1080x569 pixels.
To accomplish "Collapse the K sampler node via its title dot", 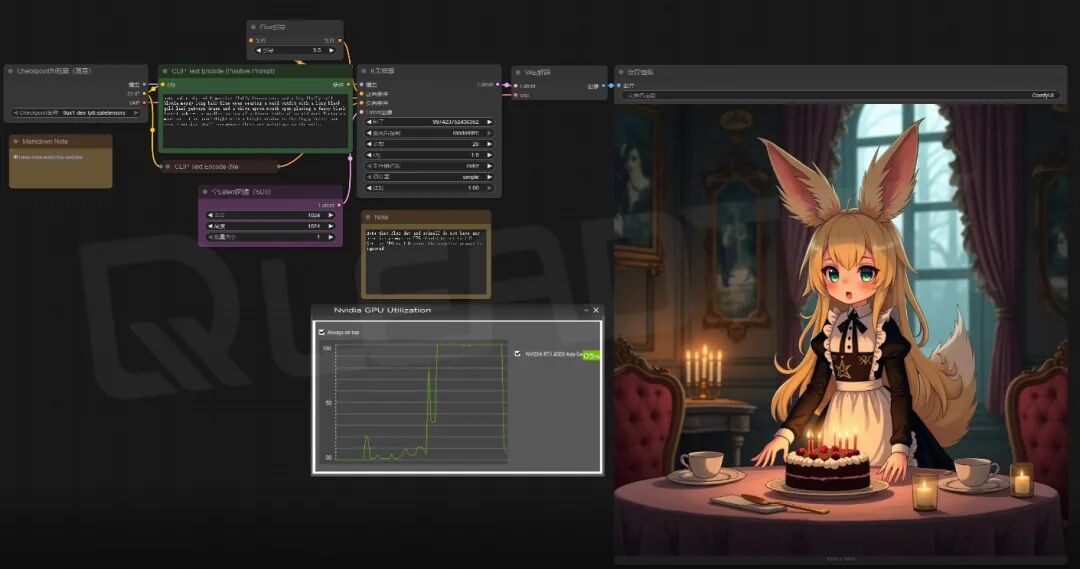I will pos(364,71).
